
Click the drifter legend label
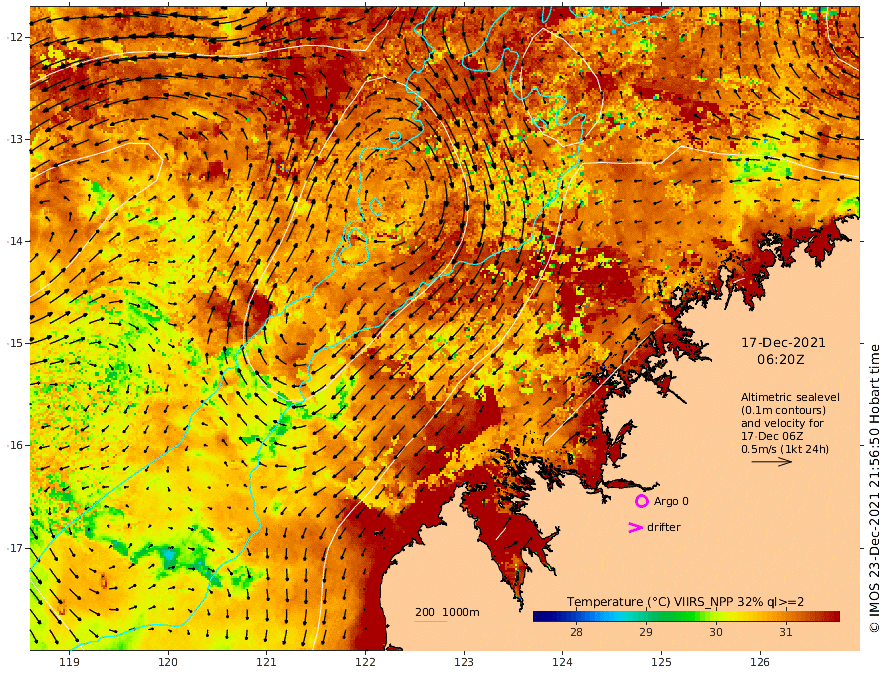click(663, 527)
